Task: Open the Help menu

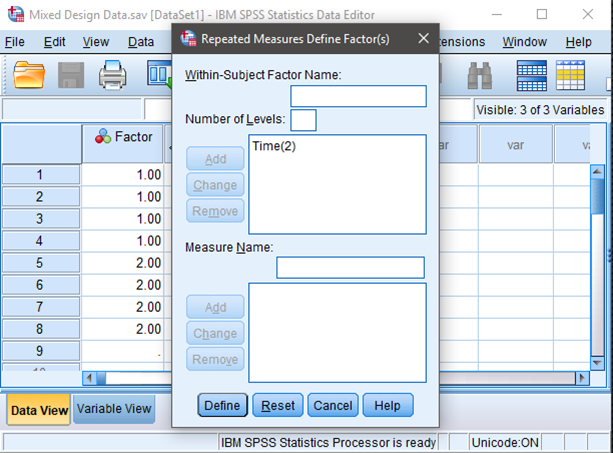Action: click(578, 42)
